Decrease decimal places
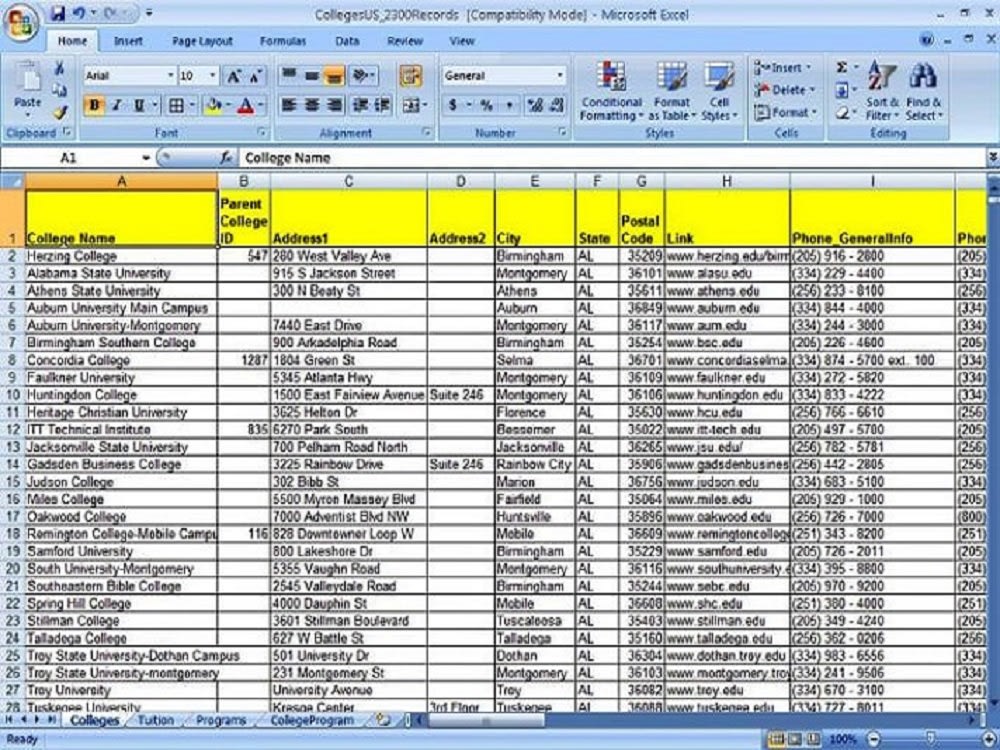1000x750 pixels. coord(556,105)
